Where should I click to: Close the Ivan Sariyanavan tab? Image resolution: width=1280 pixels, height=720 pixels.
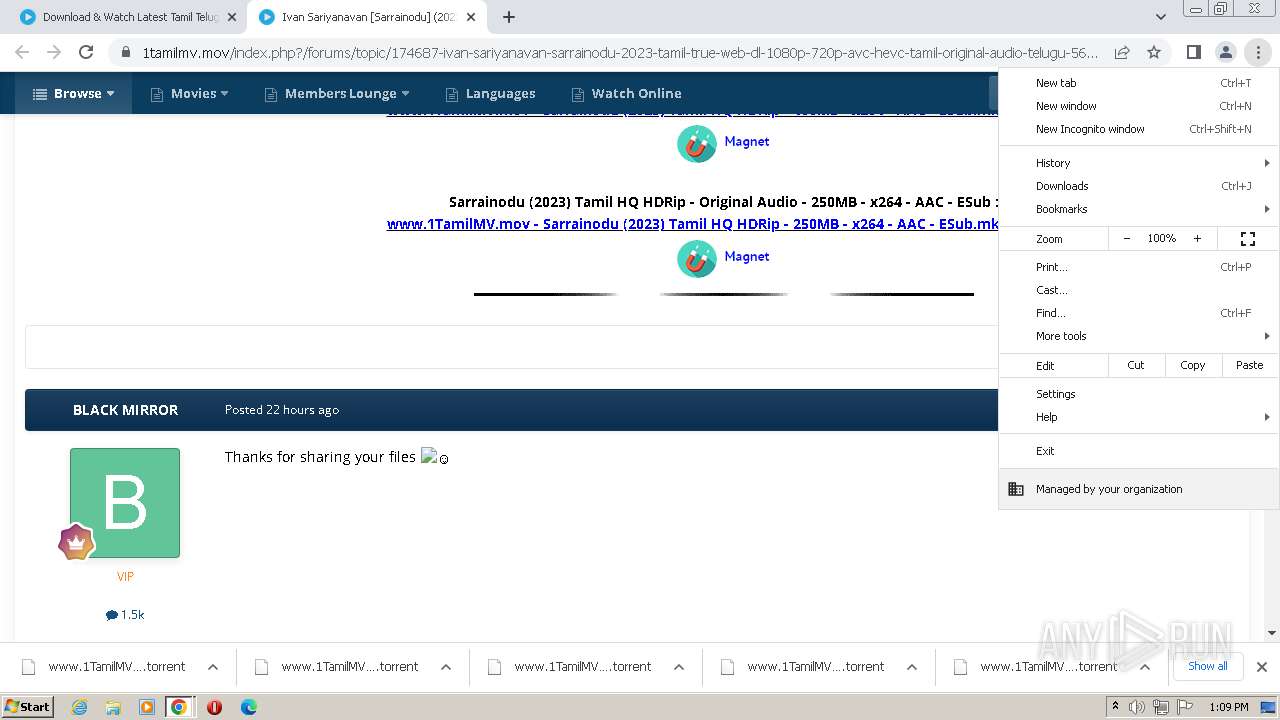pos(471,17)
